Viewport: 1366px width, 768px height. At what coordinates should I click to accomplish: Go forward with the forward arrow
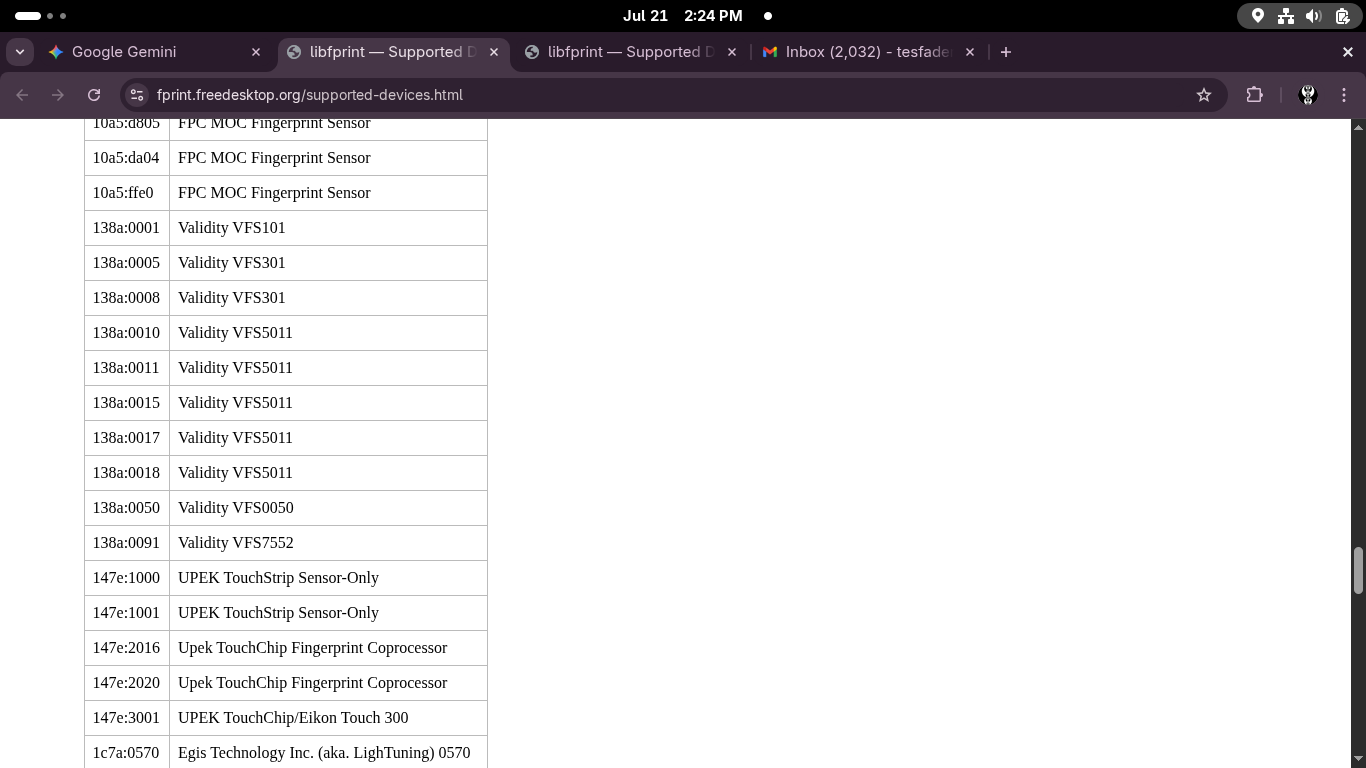pyautogui.click(x=58, y=95)
